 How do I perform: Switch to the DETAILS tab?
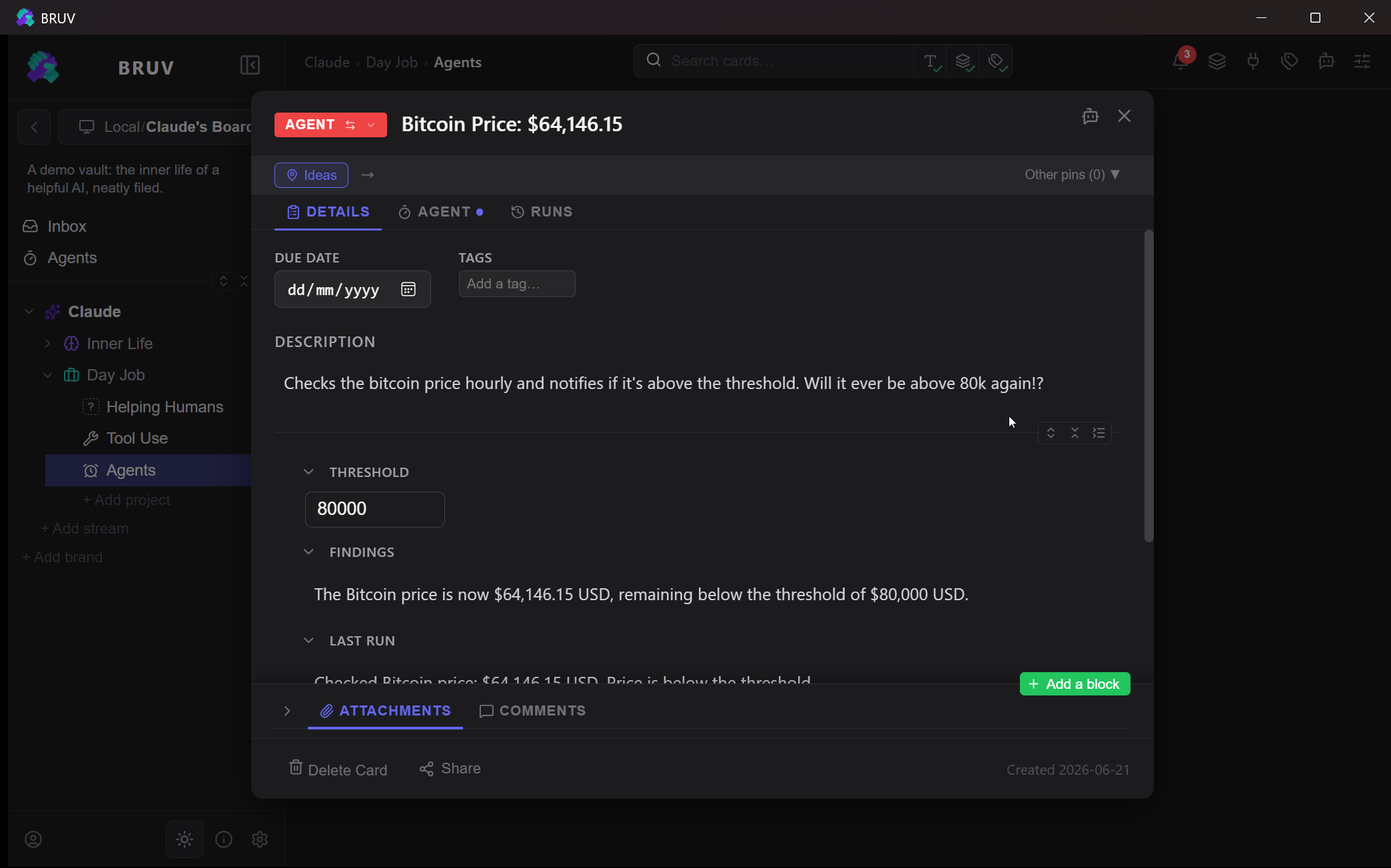(328, 212)
